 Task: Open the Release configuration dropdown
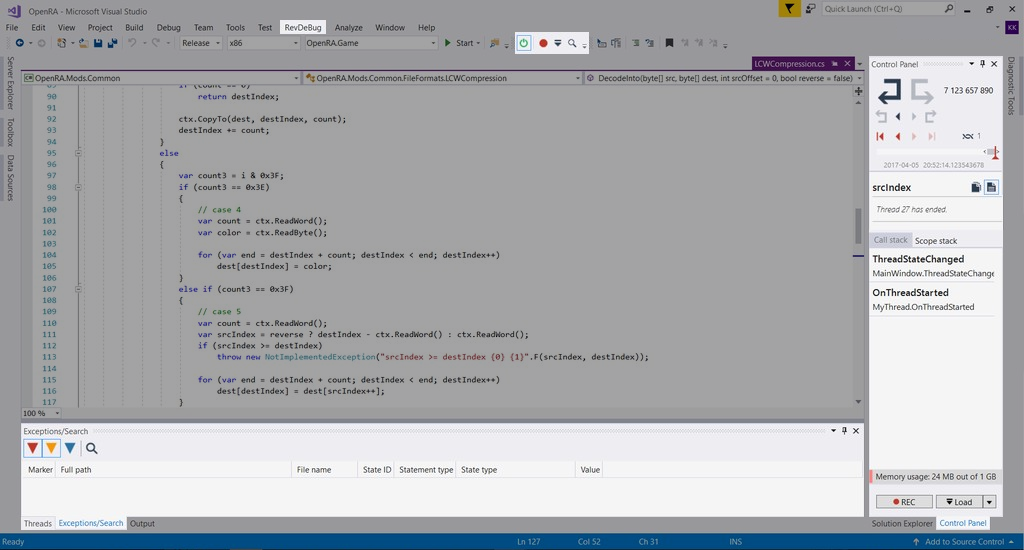click(201, 43)
